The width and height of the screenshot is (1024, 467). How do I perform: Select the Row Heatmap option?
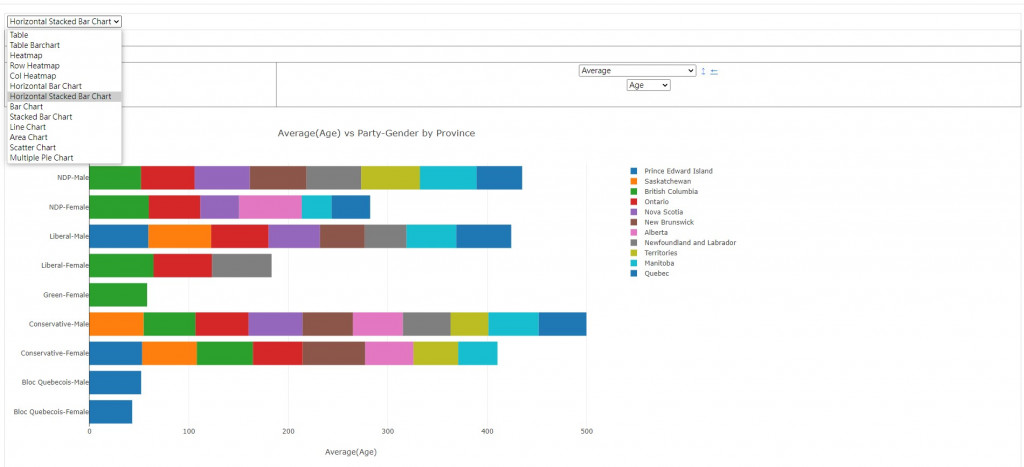point(64,66)
